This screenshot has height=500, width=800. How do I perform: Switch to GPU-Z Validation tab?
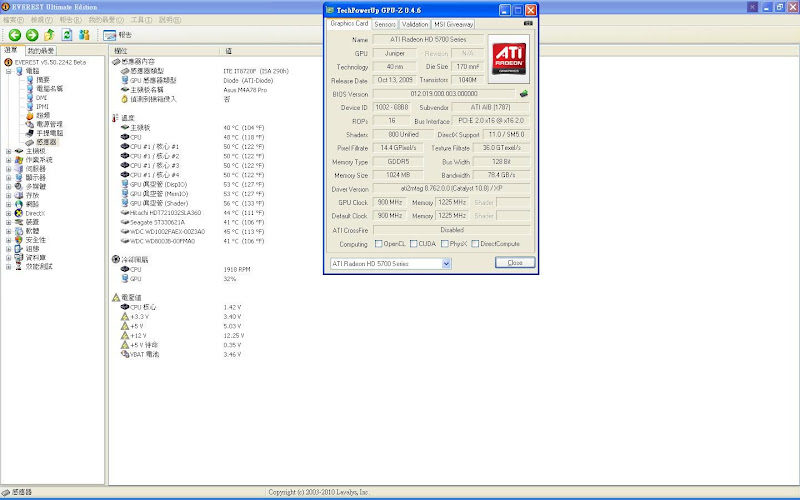click(414, 24)
